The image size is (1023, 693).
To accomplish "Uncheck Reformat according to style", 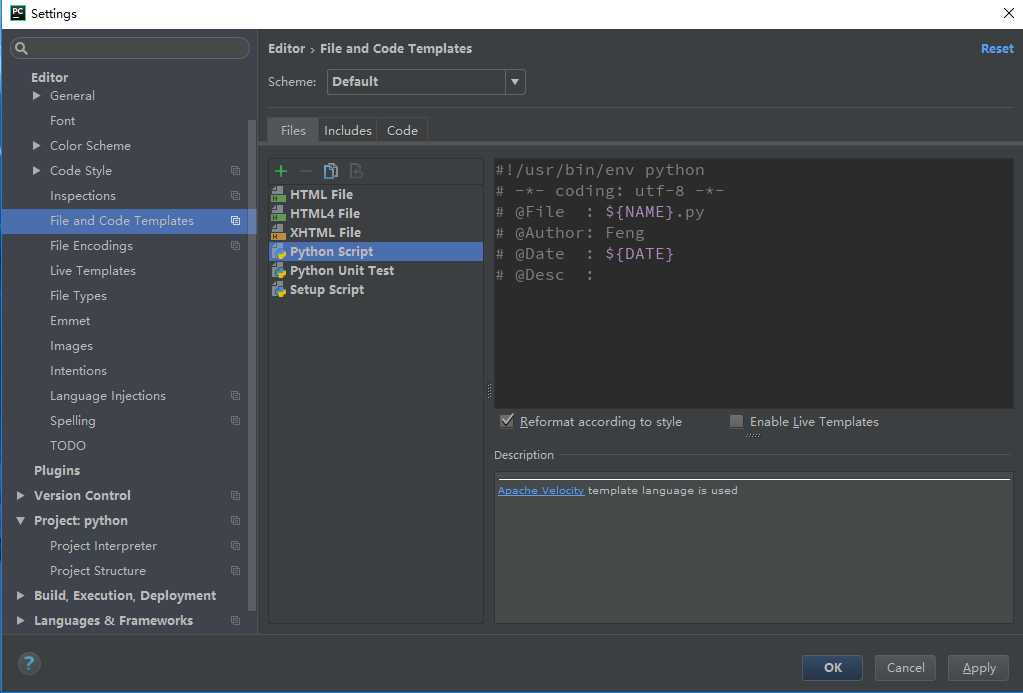I will [506, 421].
